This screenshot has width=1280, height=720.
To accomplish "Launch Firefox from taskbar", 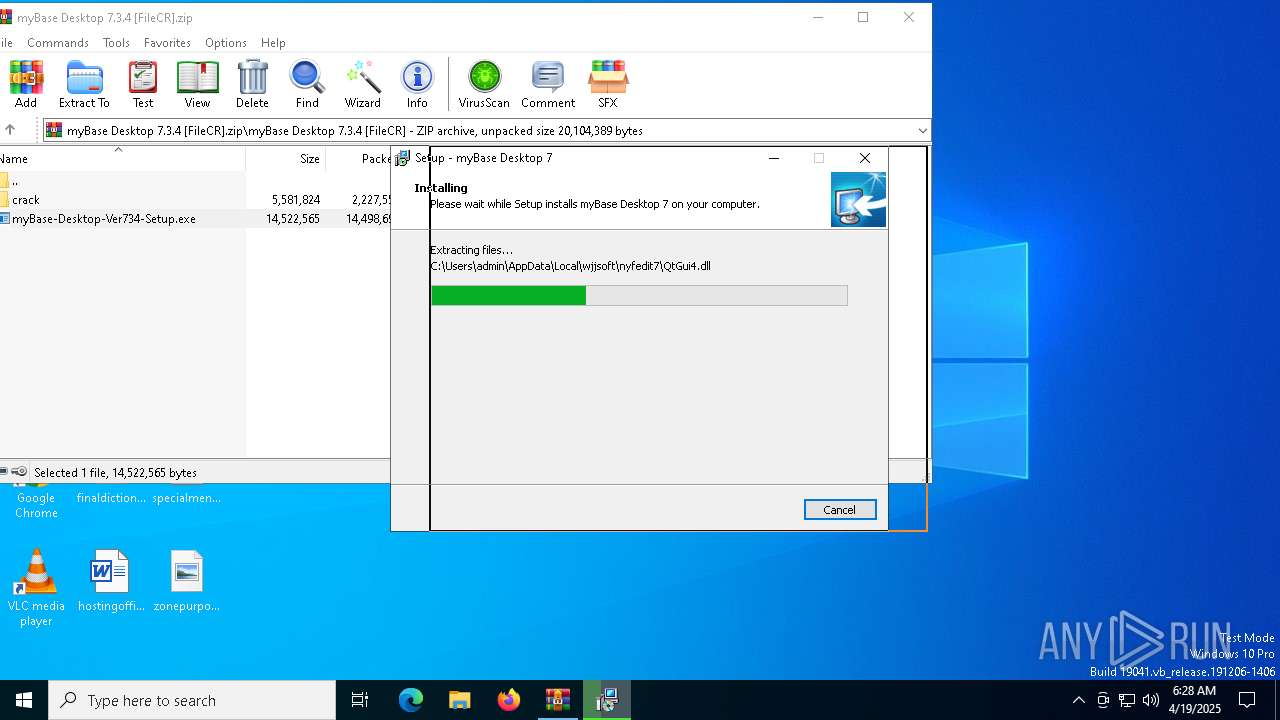I will point(508,700).
